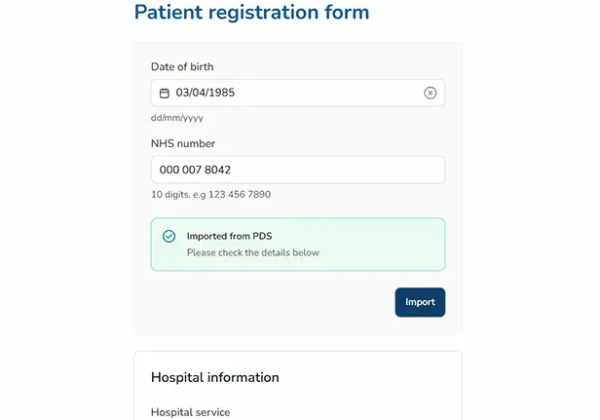Select the day segment '03' of the date
This screenshot has width=600, height=420.
click(183, 93)
